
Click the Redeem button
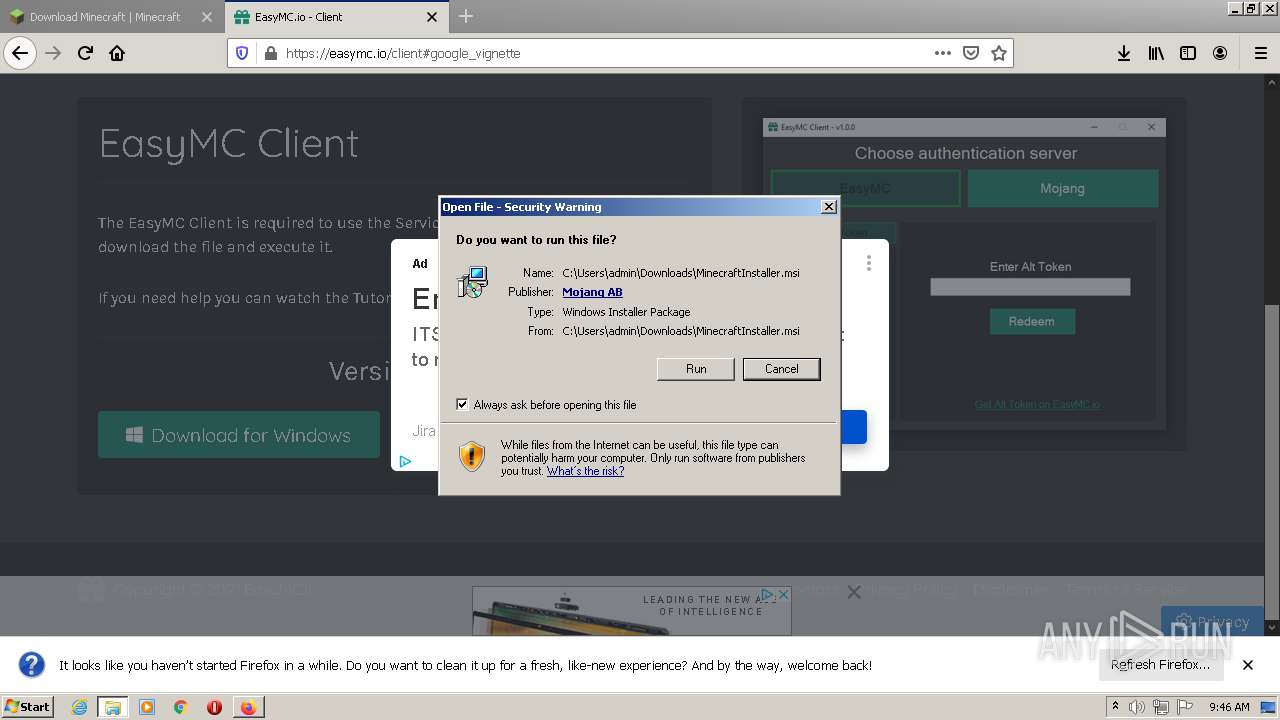point(1031,321)
